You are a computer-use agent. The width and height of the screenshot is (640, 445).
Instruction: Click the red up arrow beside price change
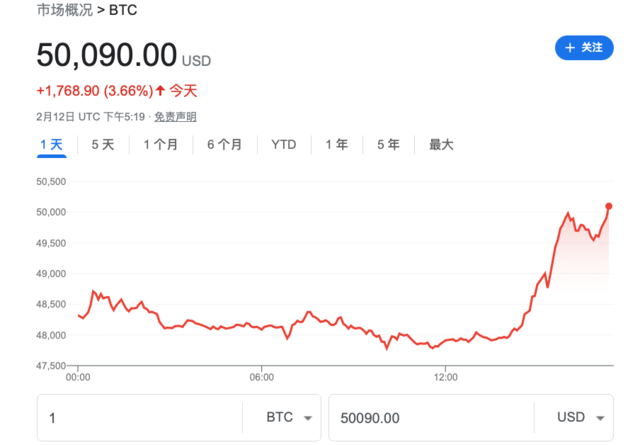(x=161, y=90)
